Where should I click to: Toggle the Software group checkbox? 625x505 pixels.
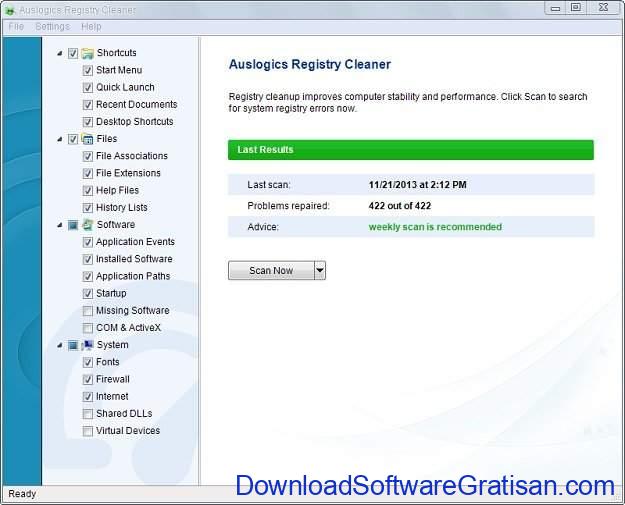coord(73,225)
